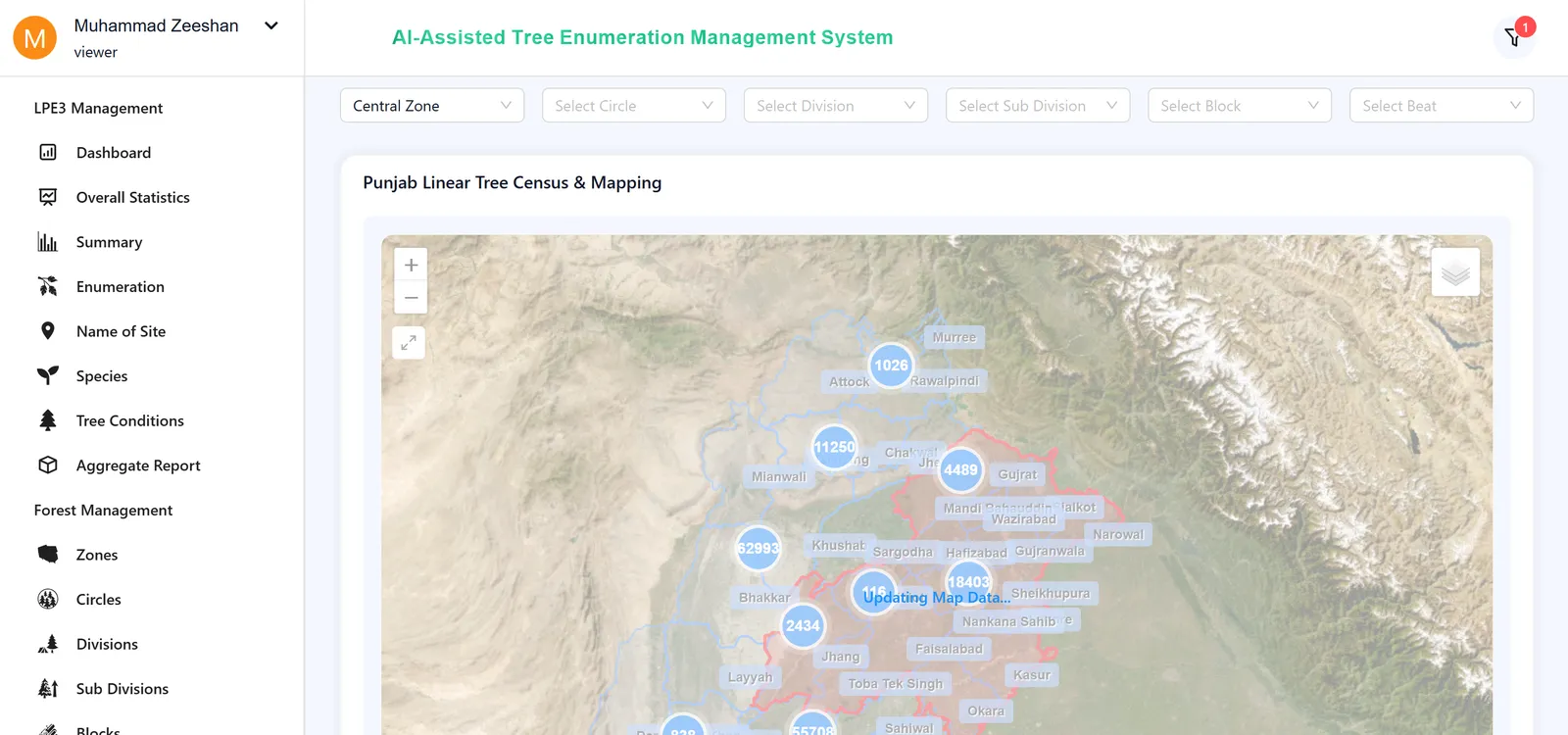
Task: Click the Sargodha map label
Action: (x=903, y=552)
